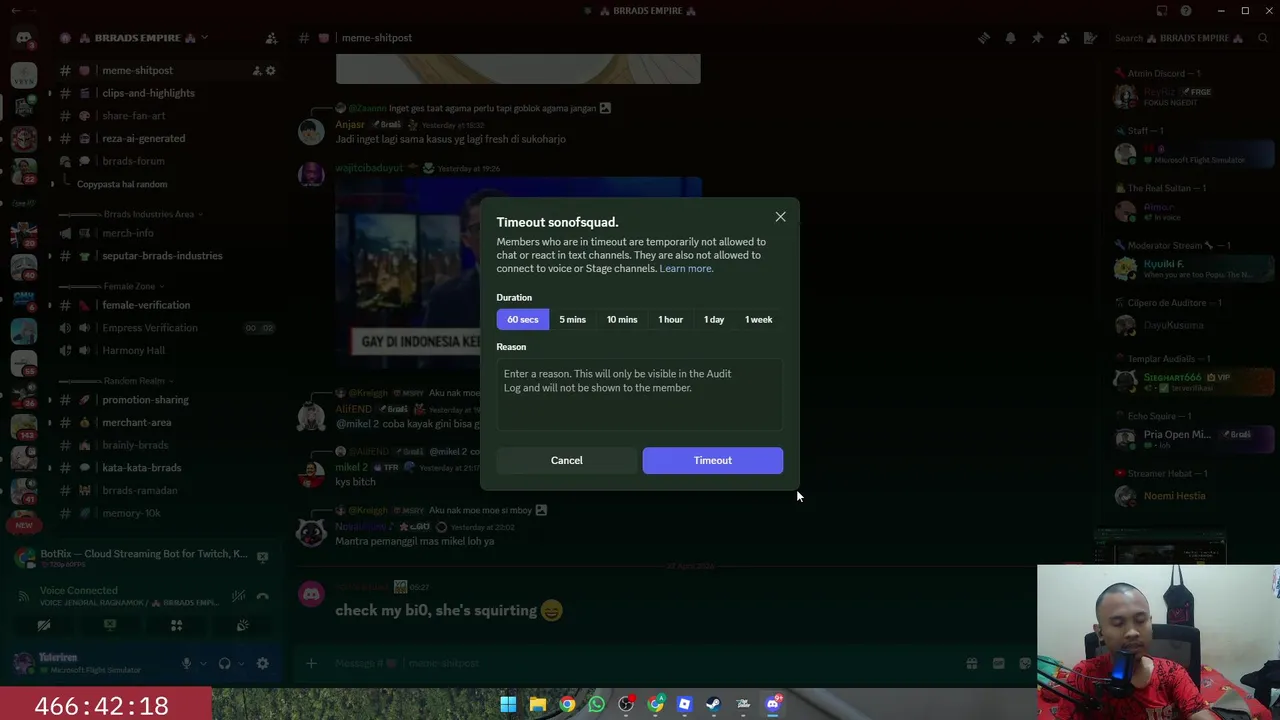
Task: Open User Settings gear icon
Action: [x=263, y=663]
